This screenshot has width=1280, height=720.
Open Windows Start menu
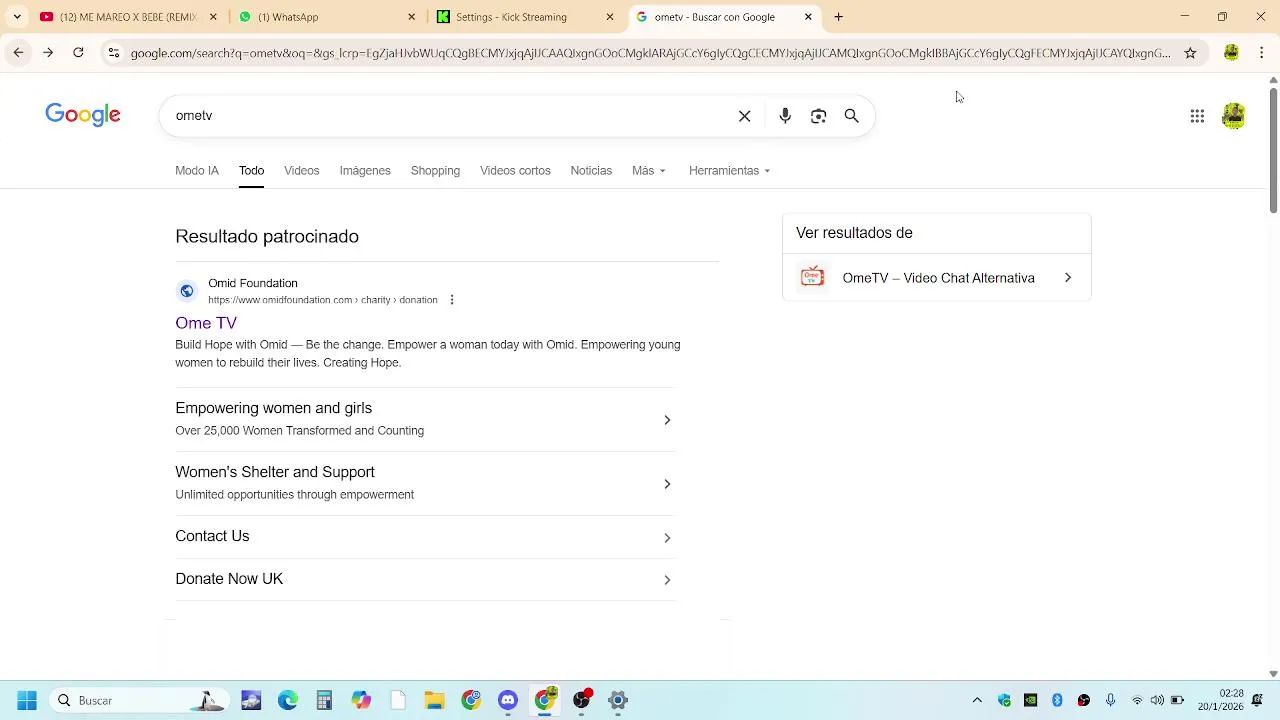pos(27,700)
